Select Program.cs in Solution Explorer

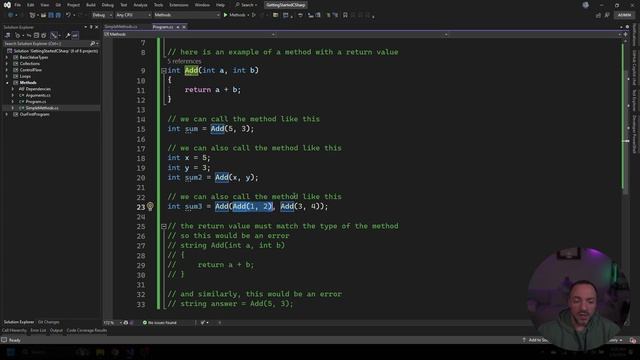[36, 102]
